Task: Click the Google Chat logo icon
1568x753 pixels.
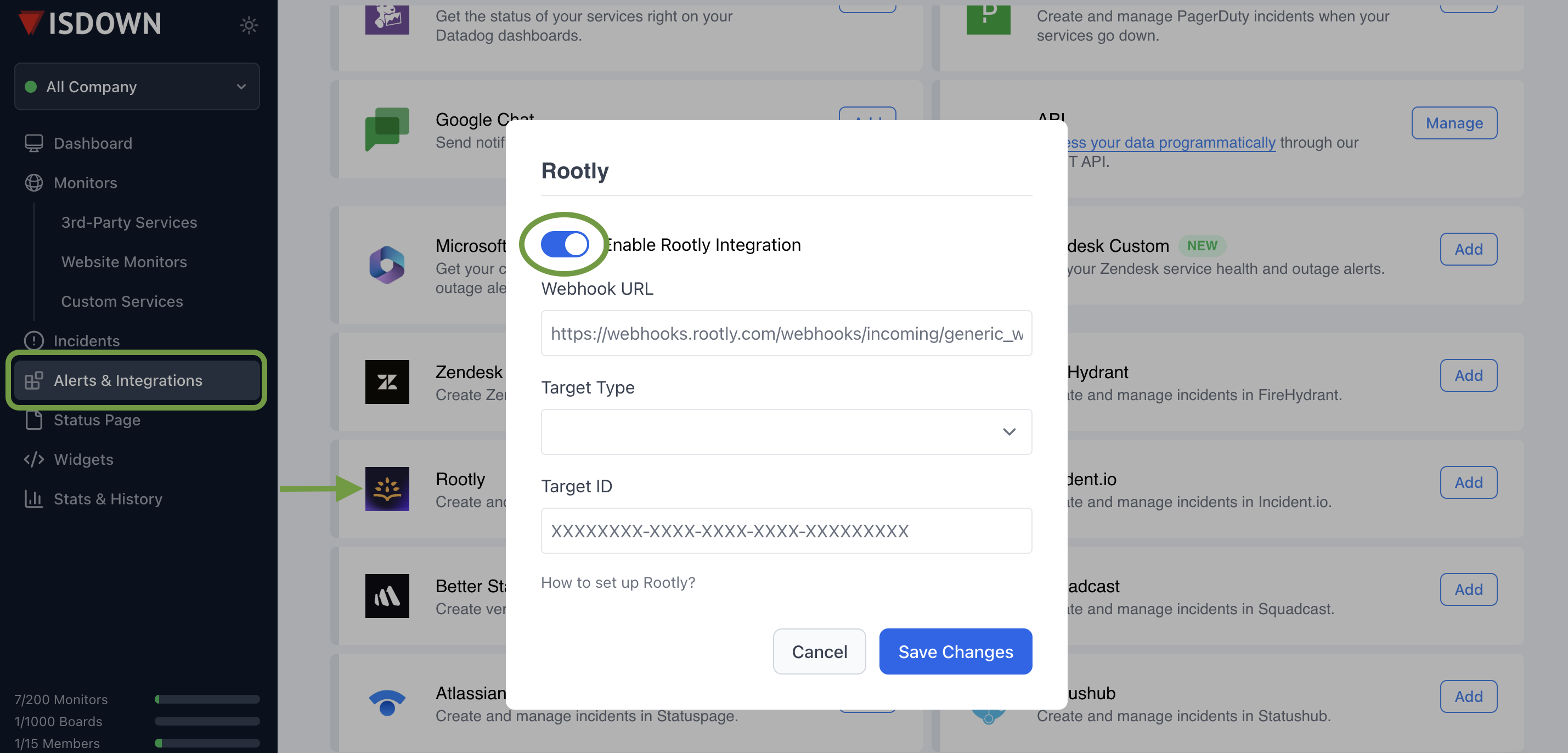Action: [x=387, y=129]
